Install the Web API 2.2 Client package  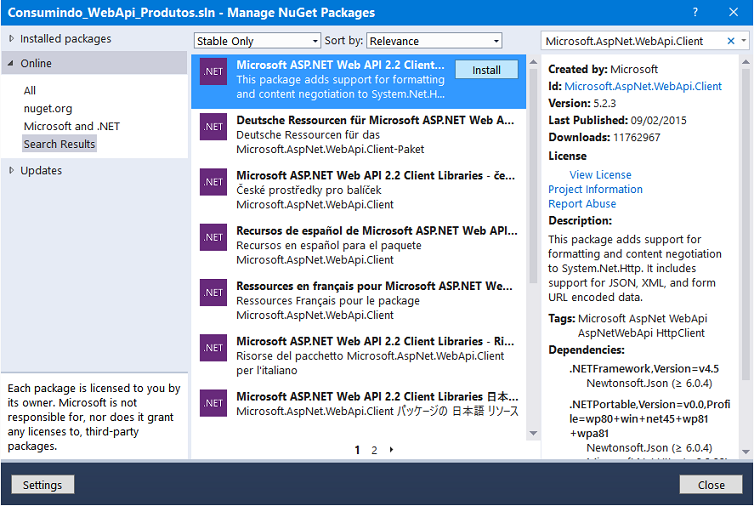486,70
